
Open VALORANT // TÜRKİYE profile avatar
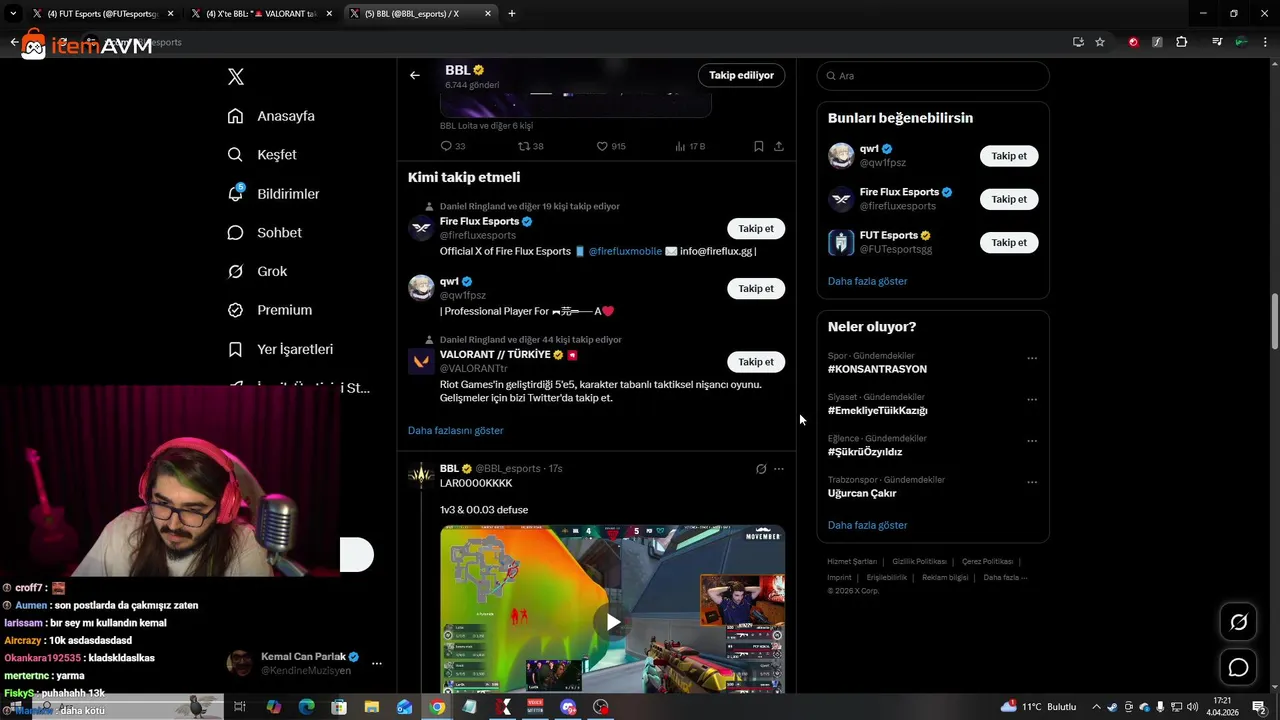pyautogui.click(x=421, y=361)
